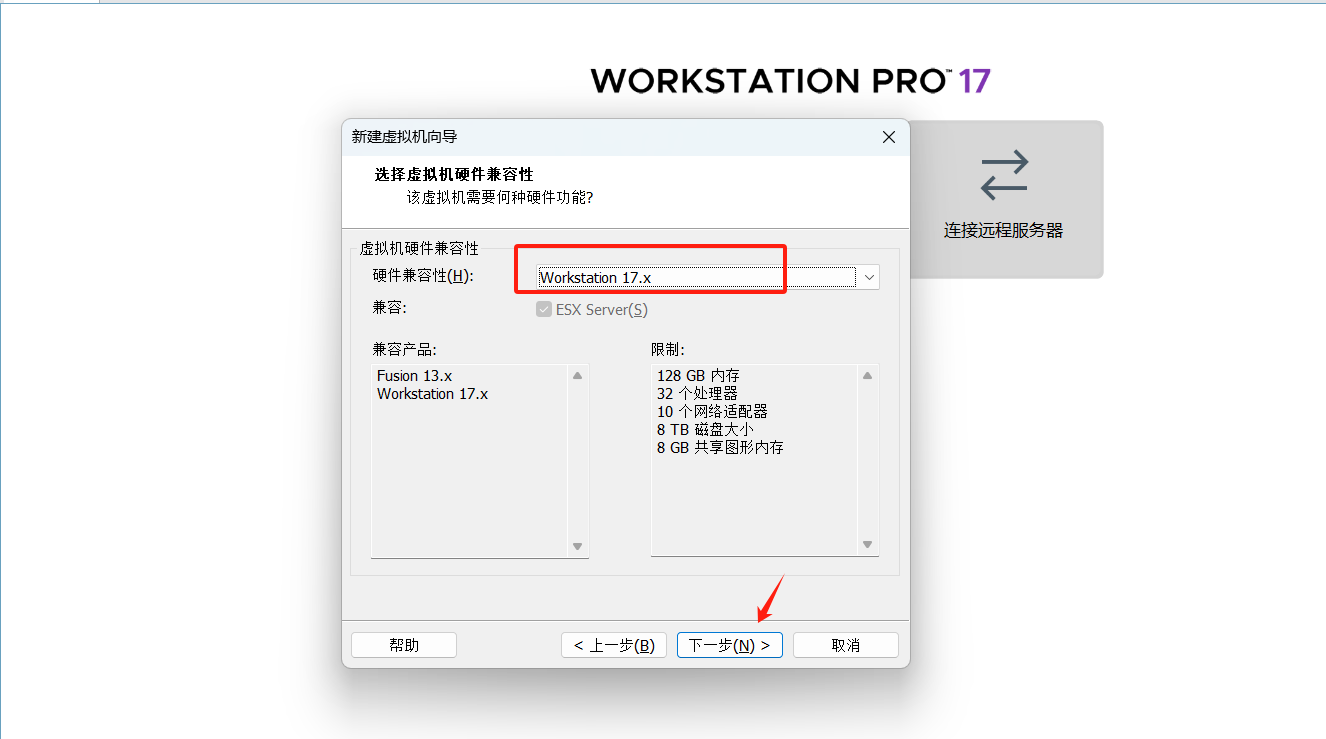1326x739 pixels.
Task: Click the down arrow of the 限制 scrollbar
Action: coord(867,546)
